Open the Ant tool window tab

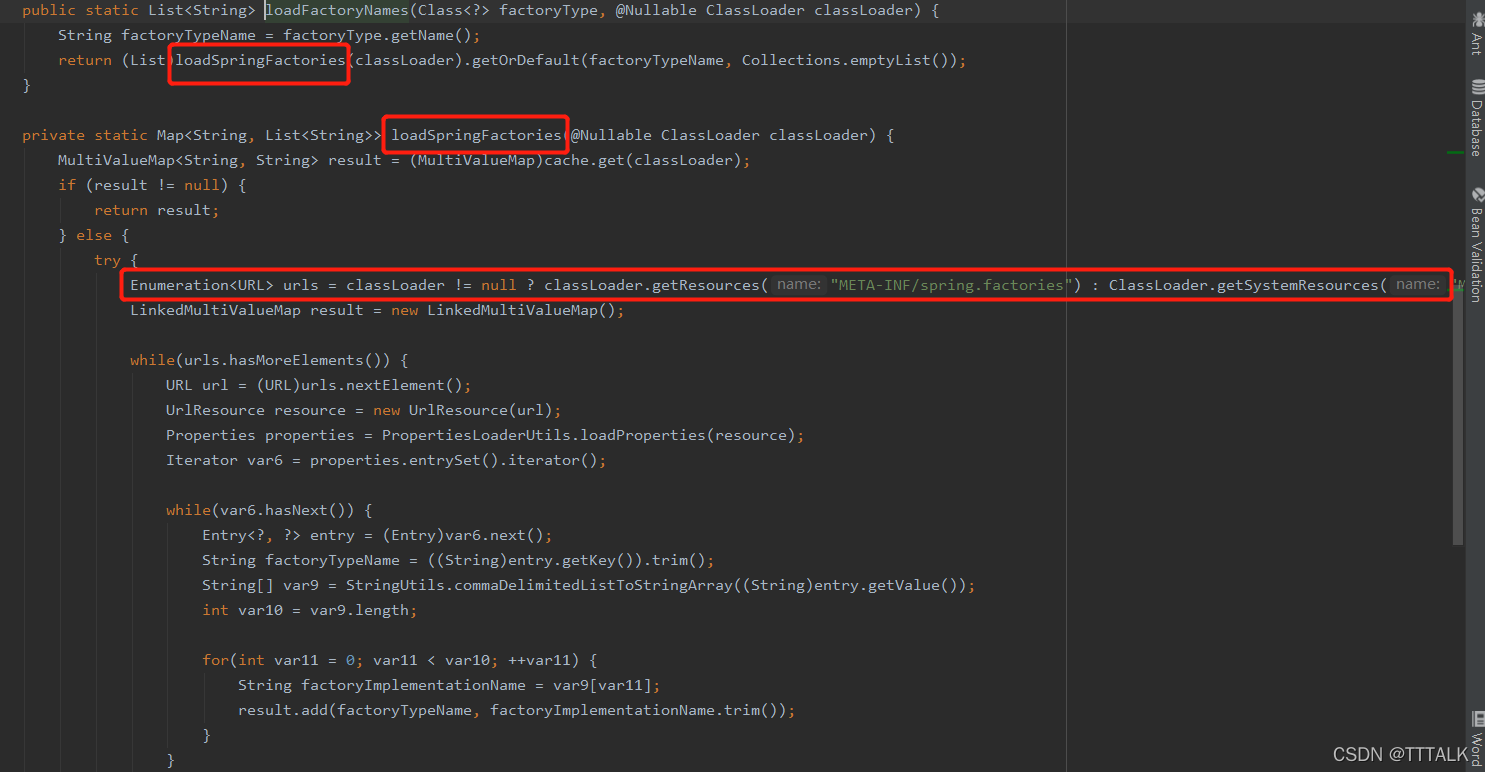coord(1476,34)
